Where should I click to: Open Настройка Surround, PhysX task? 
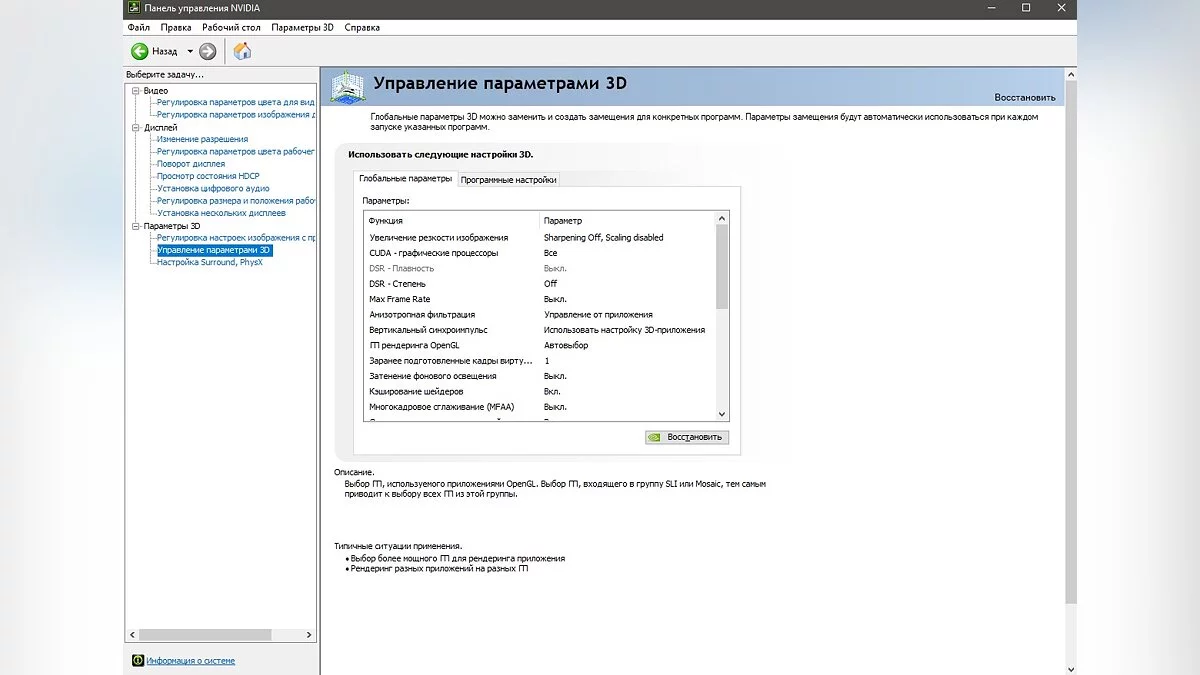(209, 262)
